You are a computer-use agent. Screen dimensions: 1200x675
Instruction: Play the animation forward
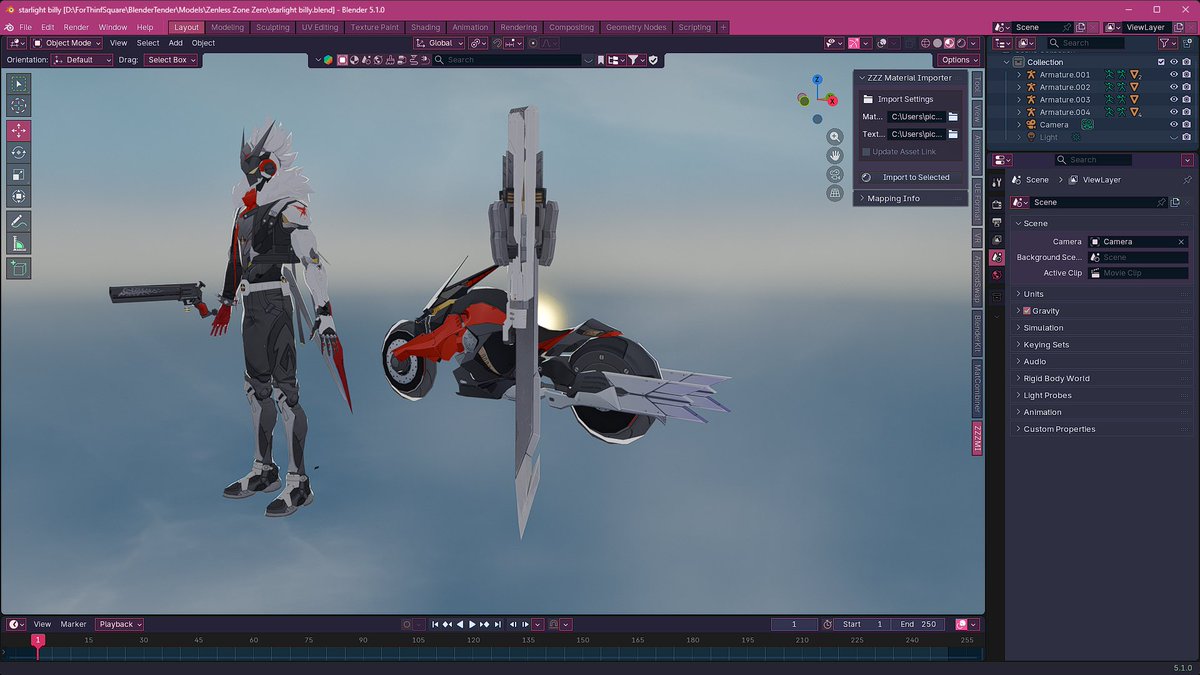pyautogui.click(x=472, y=624)
